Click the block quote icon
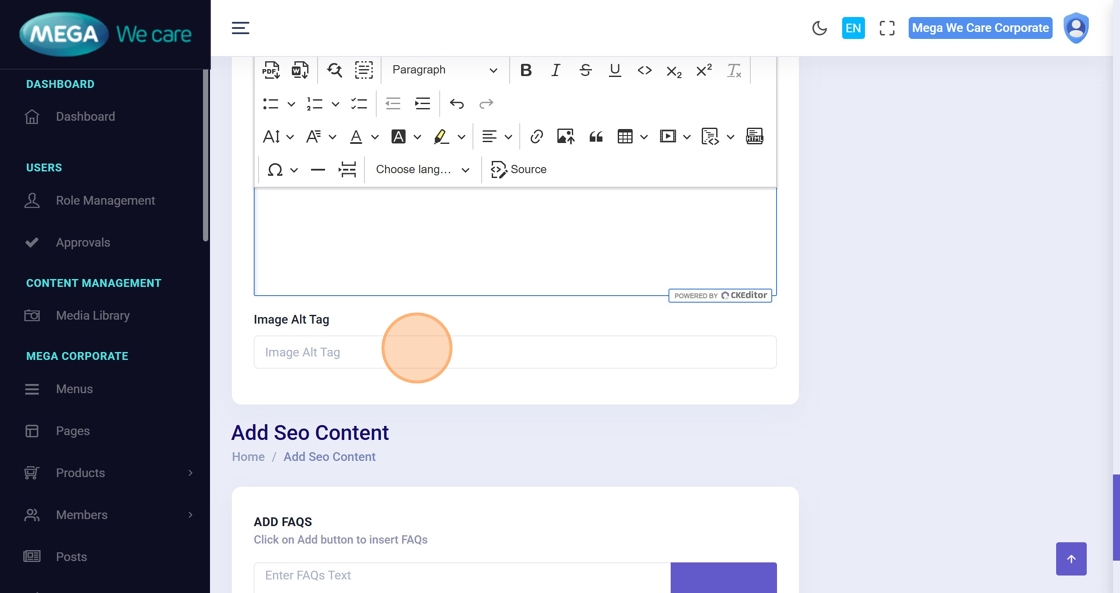Image resolution: width=1120 pixels, height=593 pixels. coord(596,137)
